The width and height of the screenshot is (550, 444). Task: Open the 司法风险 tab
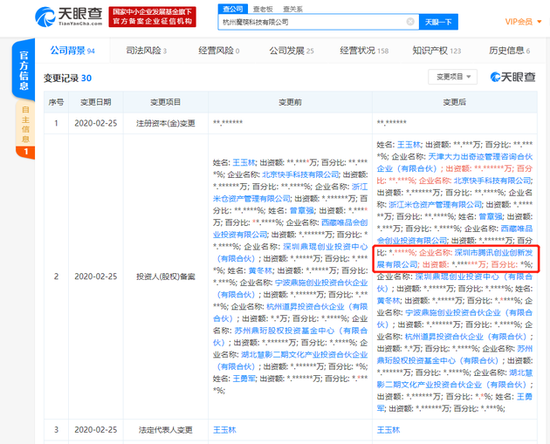146,51
